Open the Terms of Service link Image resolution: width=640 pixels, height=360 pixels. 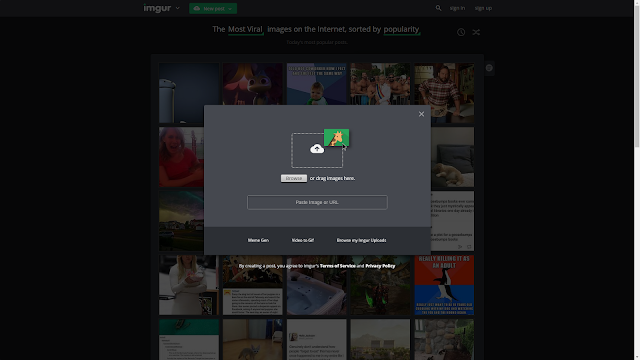click(338, 266)
